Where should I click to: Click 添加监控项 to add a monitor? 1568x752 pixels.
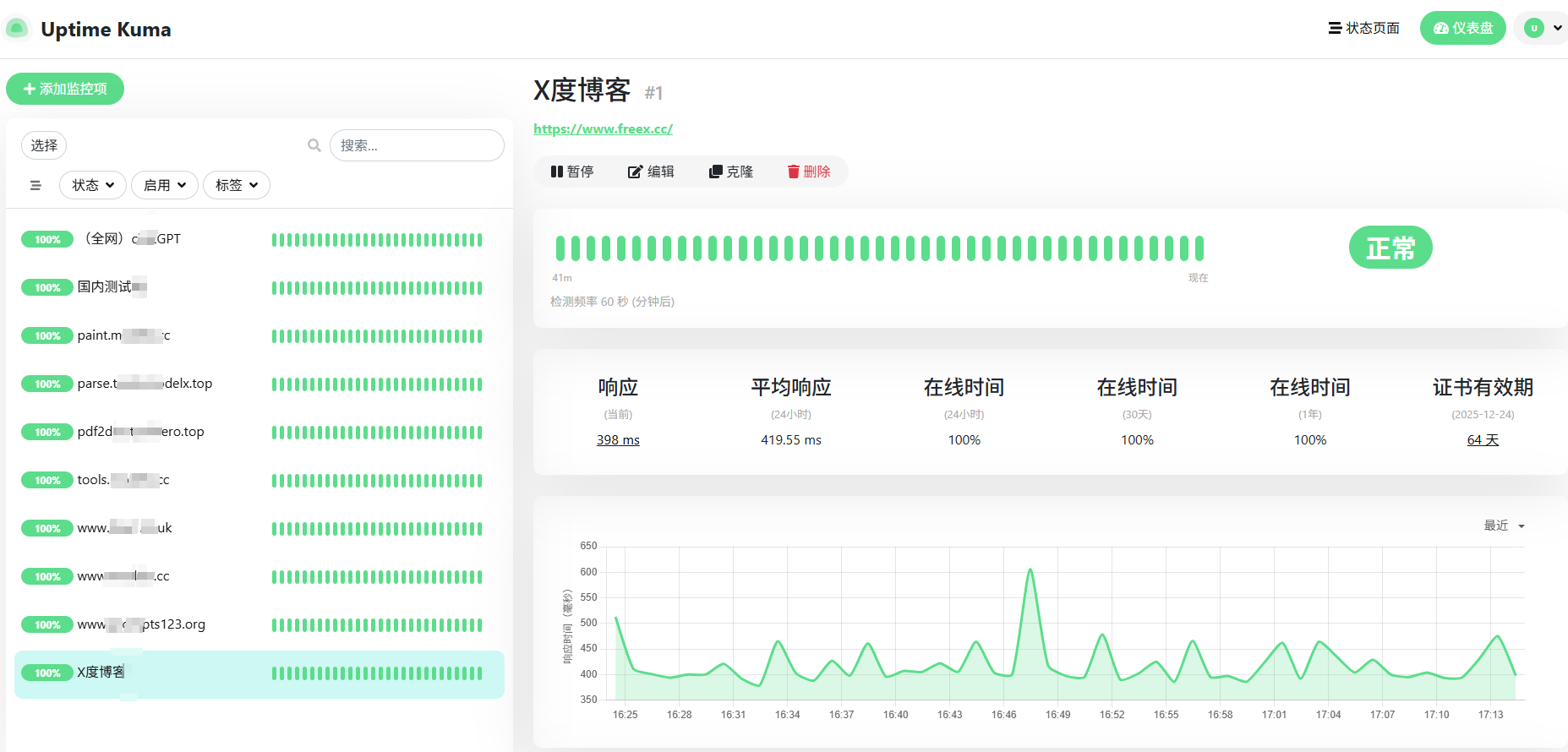click(x=65, y=89)
